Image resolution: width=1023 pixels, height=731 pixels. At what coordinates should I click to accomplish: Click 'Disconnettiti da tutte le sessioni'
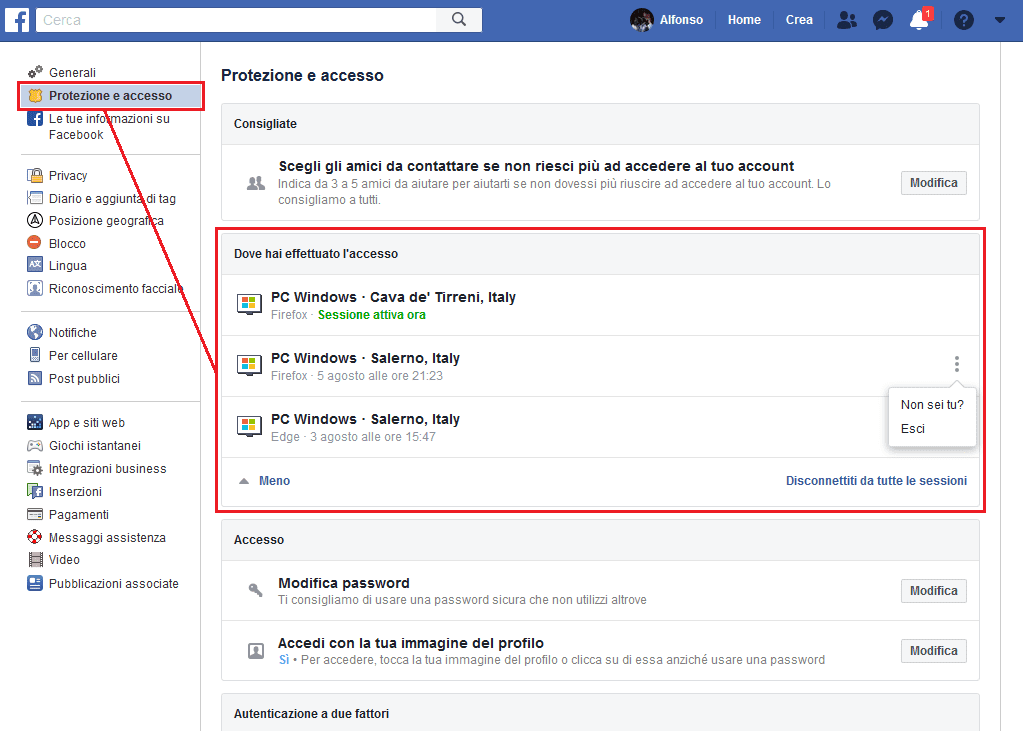tap(876, 481)
